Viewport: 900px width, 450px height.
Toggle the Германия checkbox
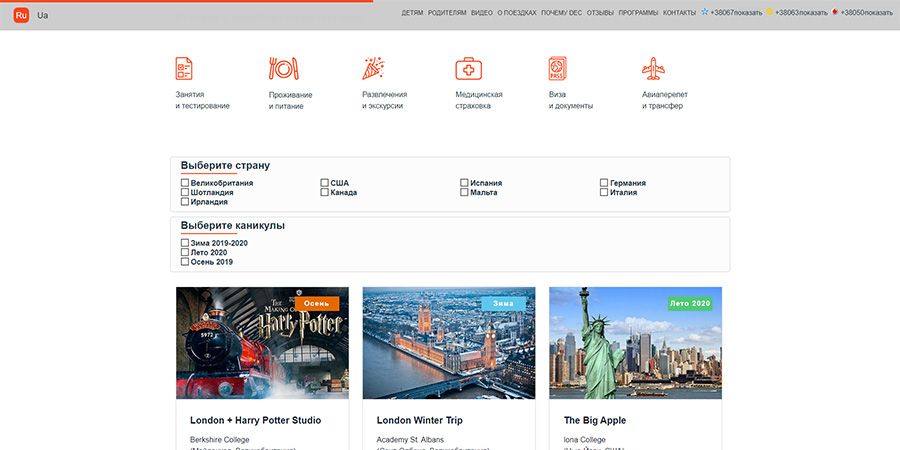(x=604, y=183)
